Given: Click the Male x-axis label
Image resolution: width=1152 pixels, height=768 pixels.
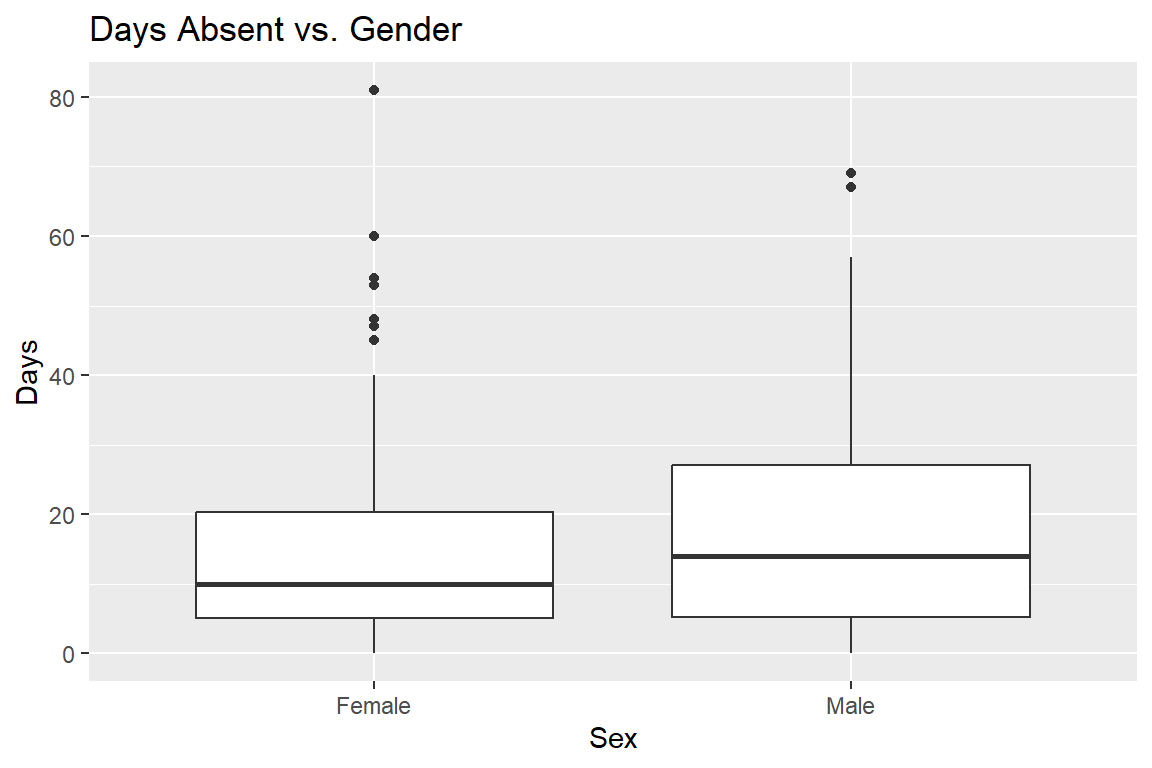Looking at the screenshot, I should click(x=850, y=706).
